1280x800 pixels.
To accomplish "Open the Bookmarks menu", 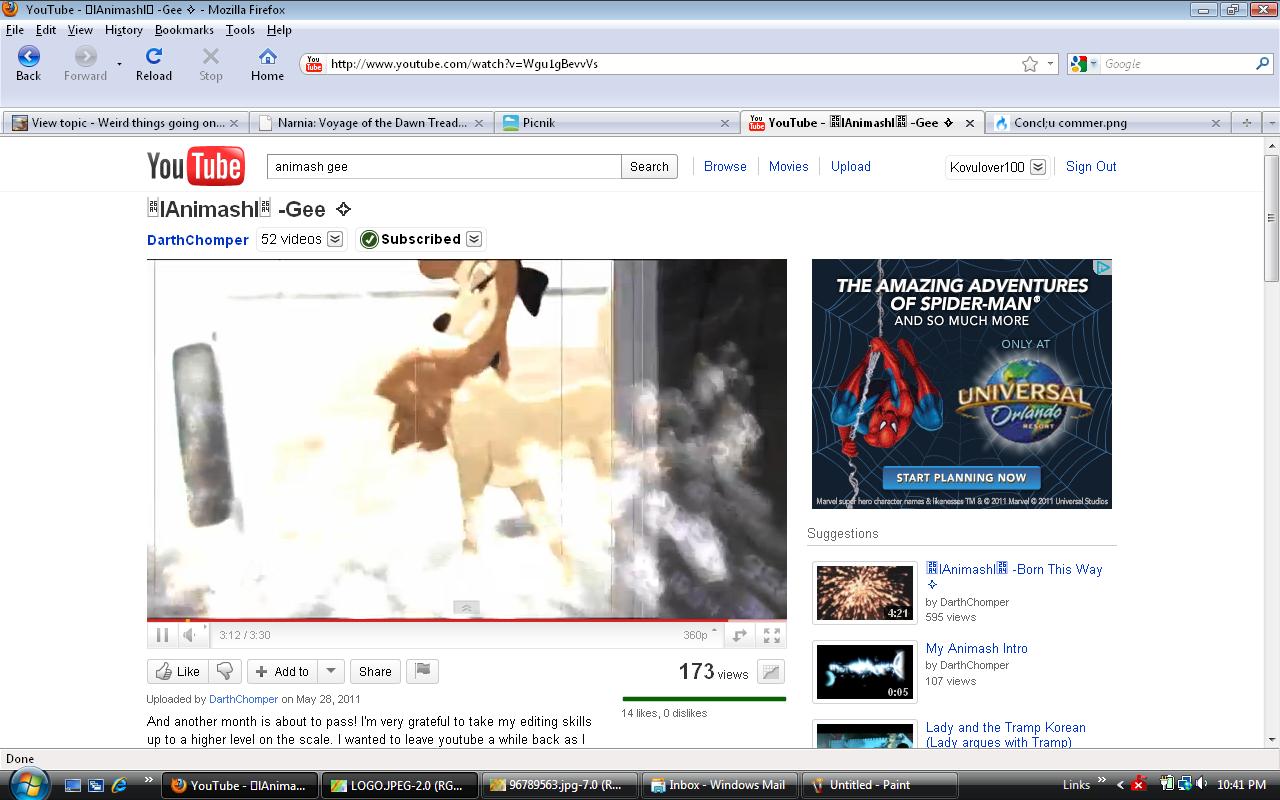I will pyautogui.click(x=183, y=30).
